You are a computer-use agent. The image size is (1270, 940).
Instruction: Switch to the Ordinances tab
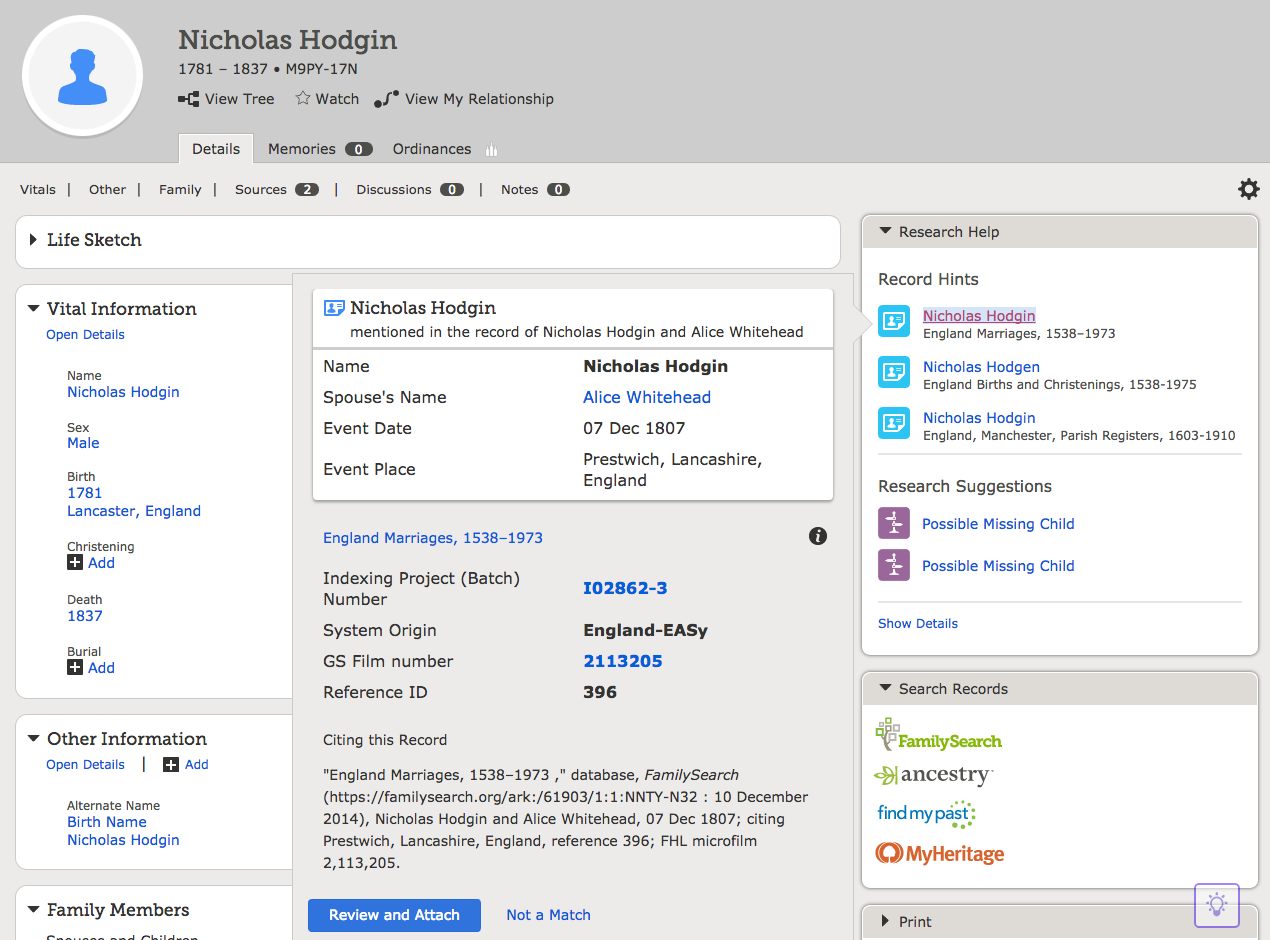432,149
